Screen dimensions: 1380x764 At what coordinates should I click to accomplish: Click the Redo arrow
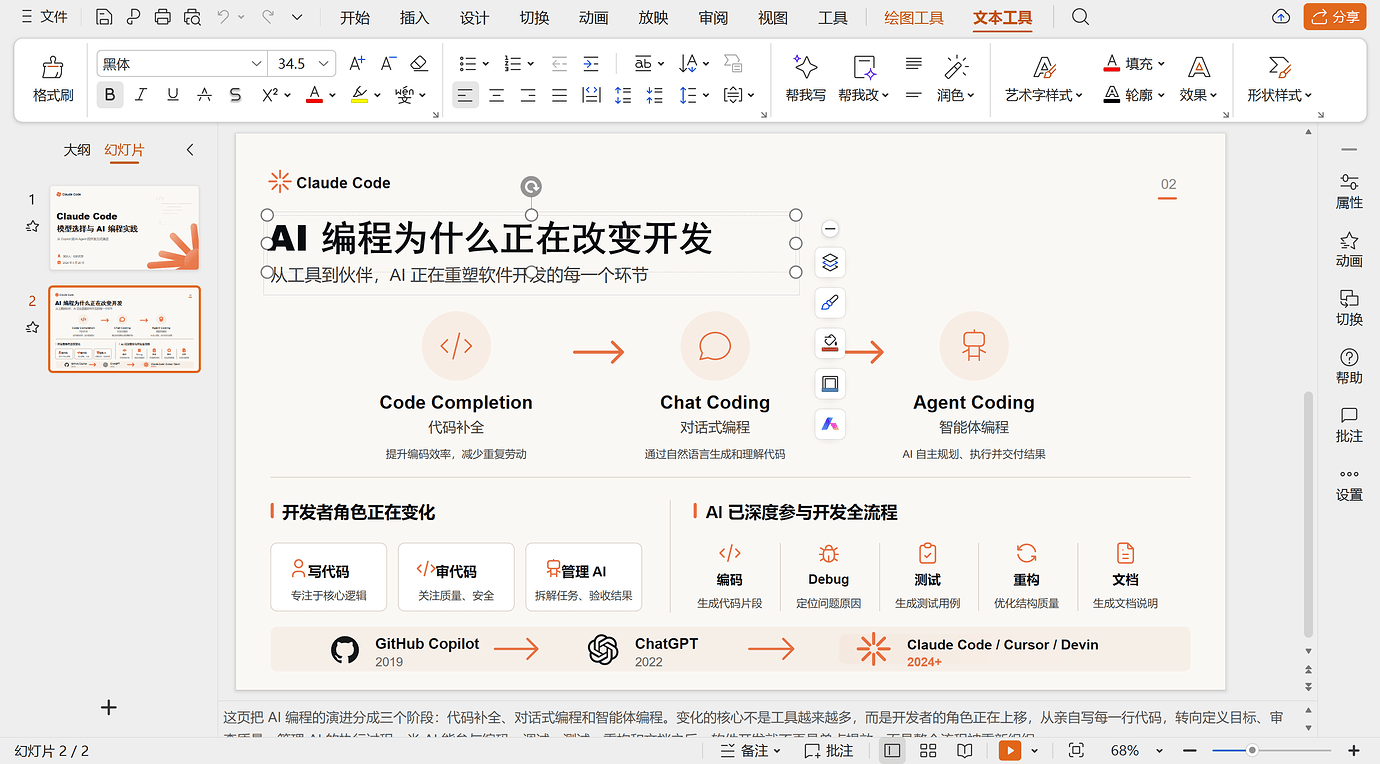268,17
